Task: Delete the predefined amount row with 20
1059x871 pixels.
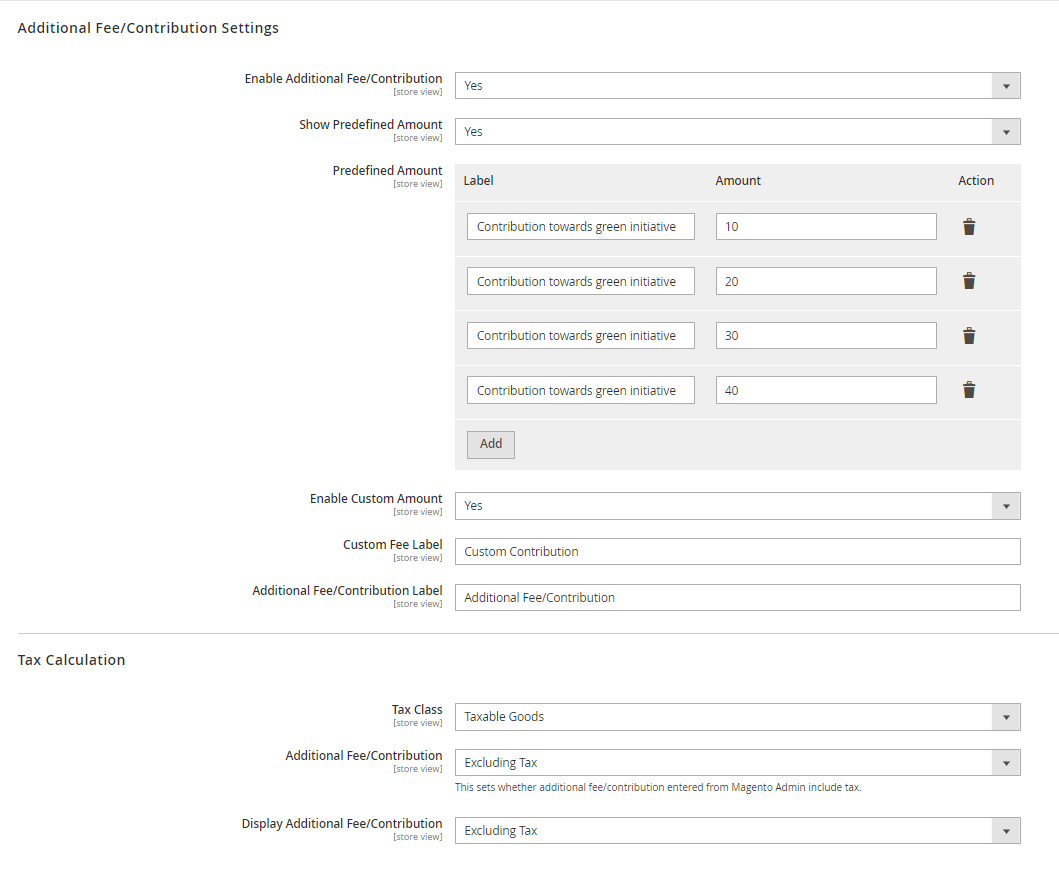Action: coord(968,281)
